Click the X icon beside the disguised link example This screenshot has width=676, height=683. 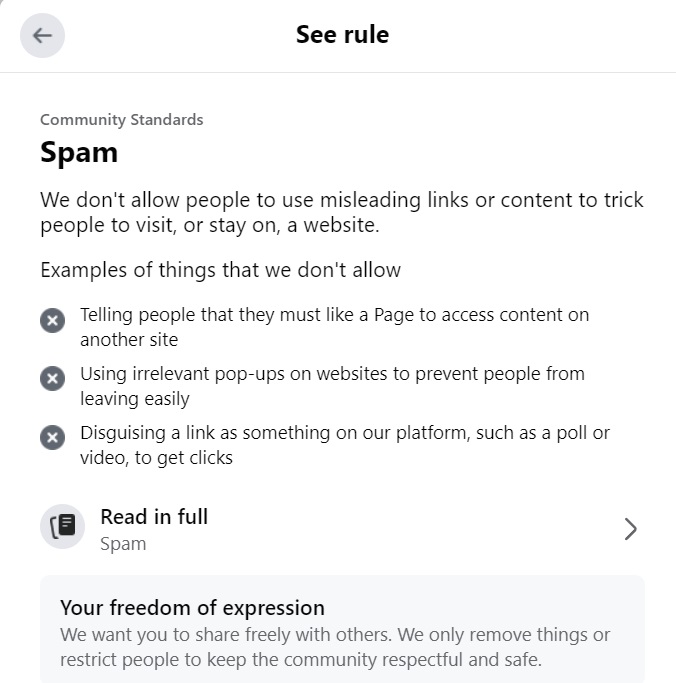(x=52, y=438)
